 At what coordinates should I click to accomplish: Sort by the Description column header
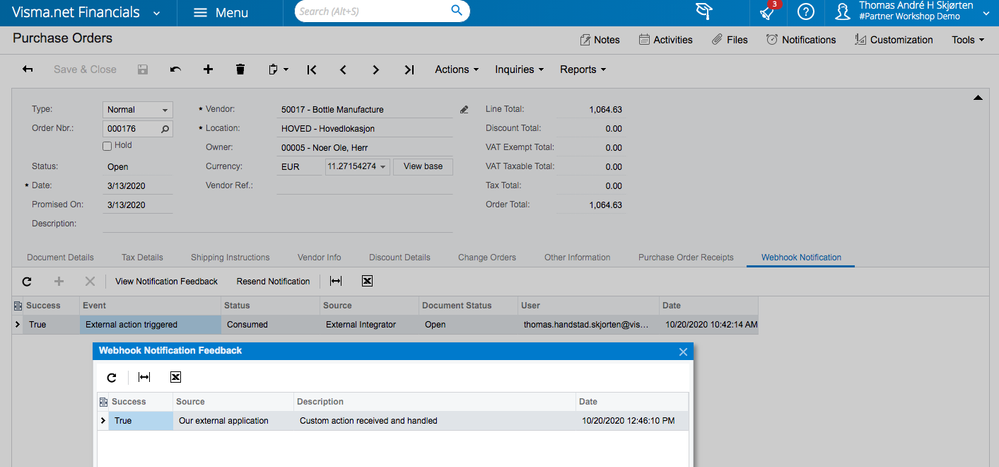(x=435, y=402)
